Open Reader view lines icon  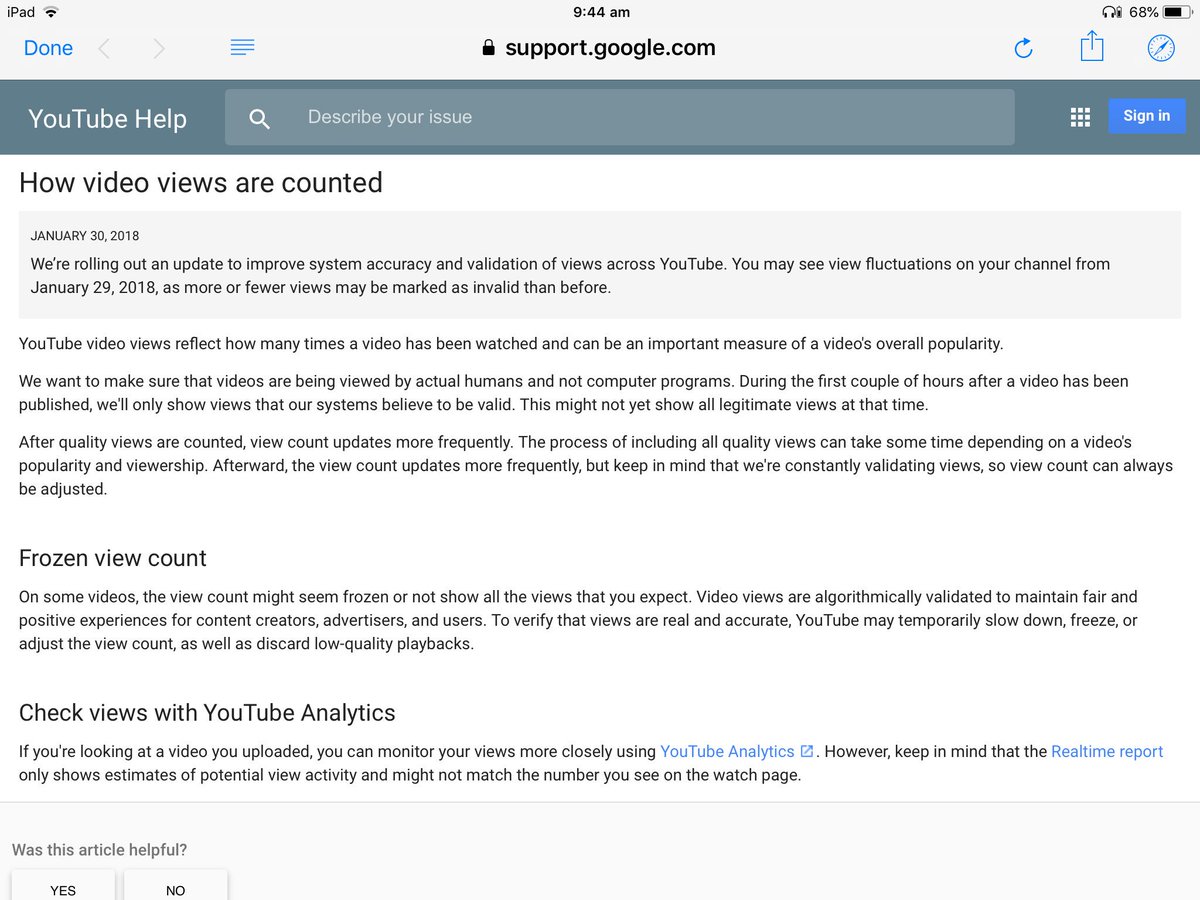coord(242,48)
